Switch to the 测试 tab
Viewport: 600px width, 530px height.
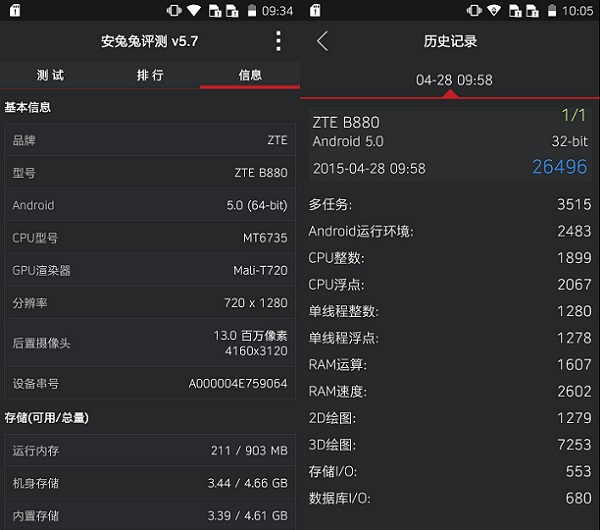[50, 75]
